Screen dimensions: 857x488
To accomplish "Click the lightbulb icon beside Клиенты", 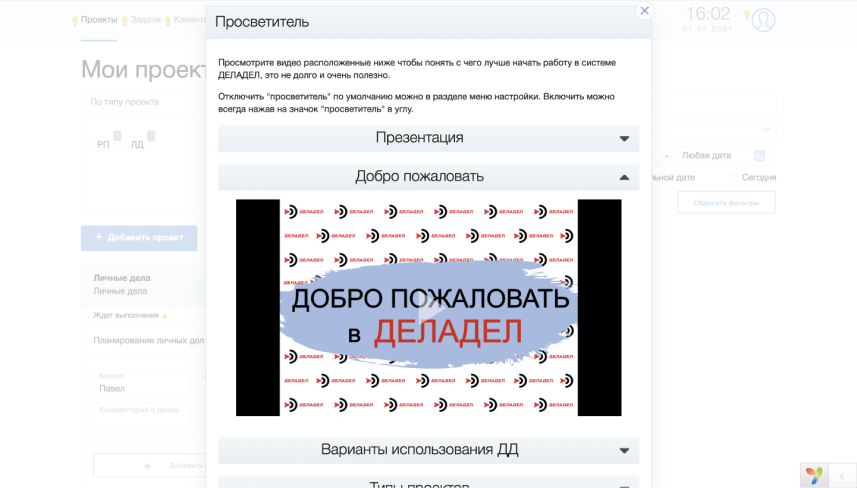I will [x=168, y=21].
